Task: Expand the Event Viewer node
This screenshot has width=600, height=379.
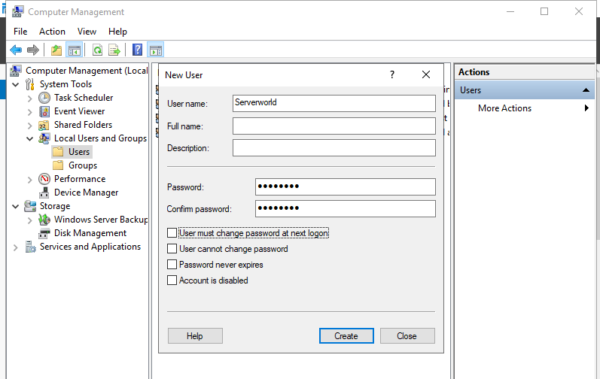Action: click(x=30, y=112)
